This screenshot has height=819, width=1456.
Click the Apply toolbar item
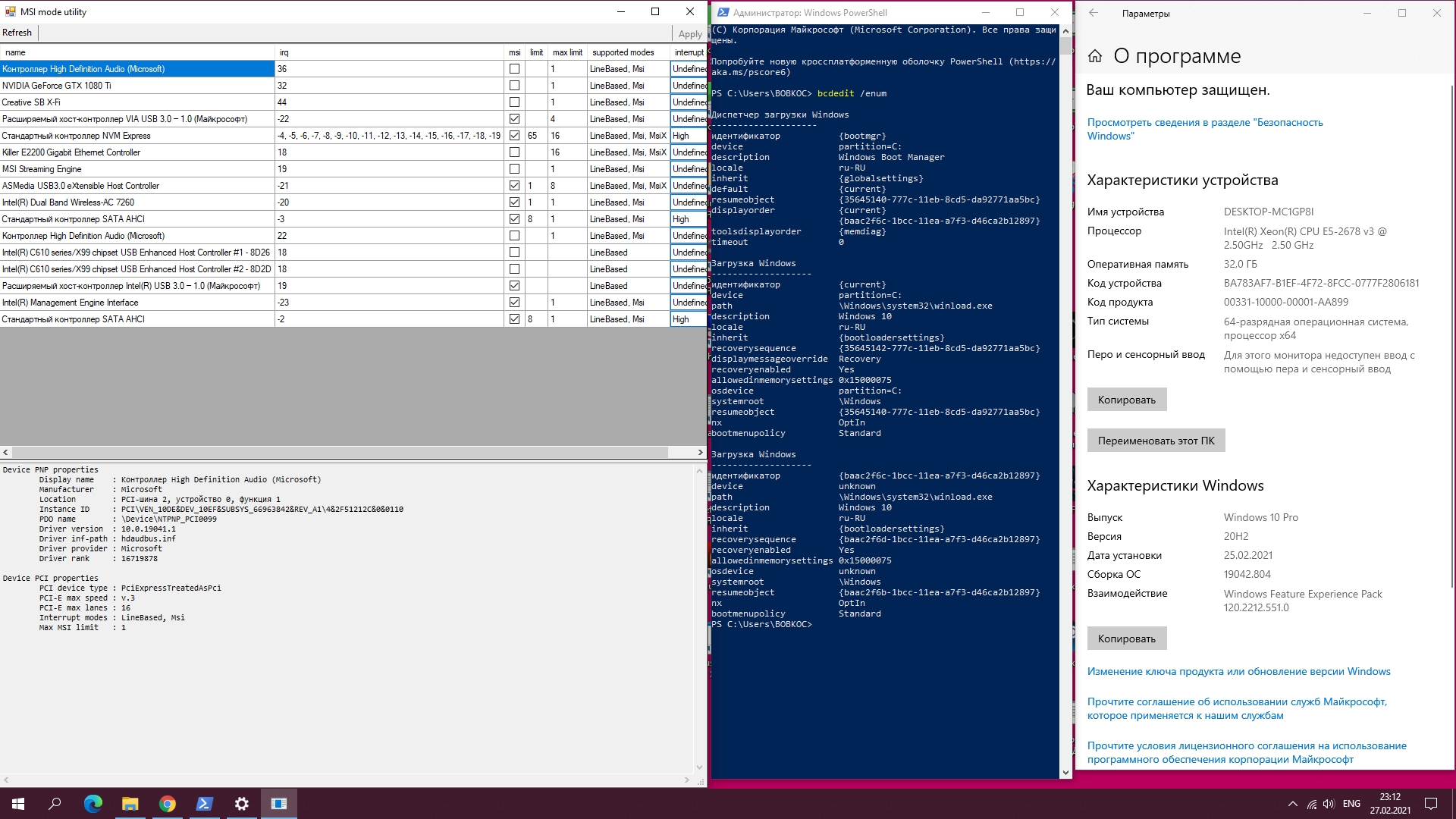[689, 34]
